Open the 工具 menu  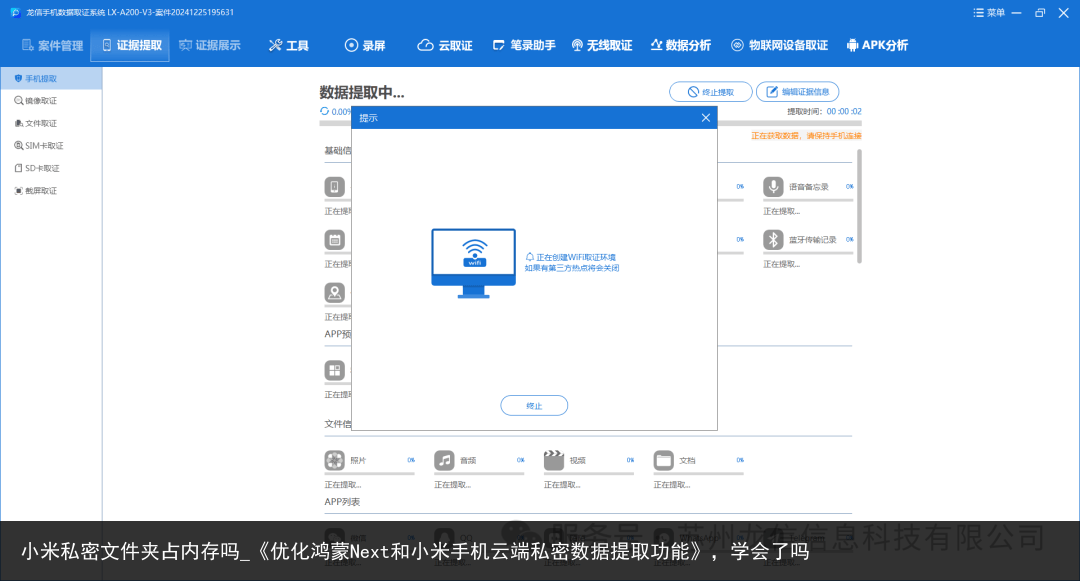(x=289, y=45)
